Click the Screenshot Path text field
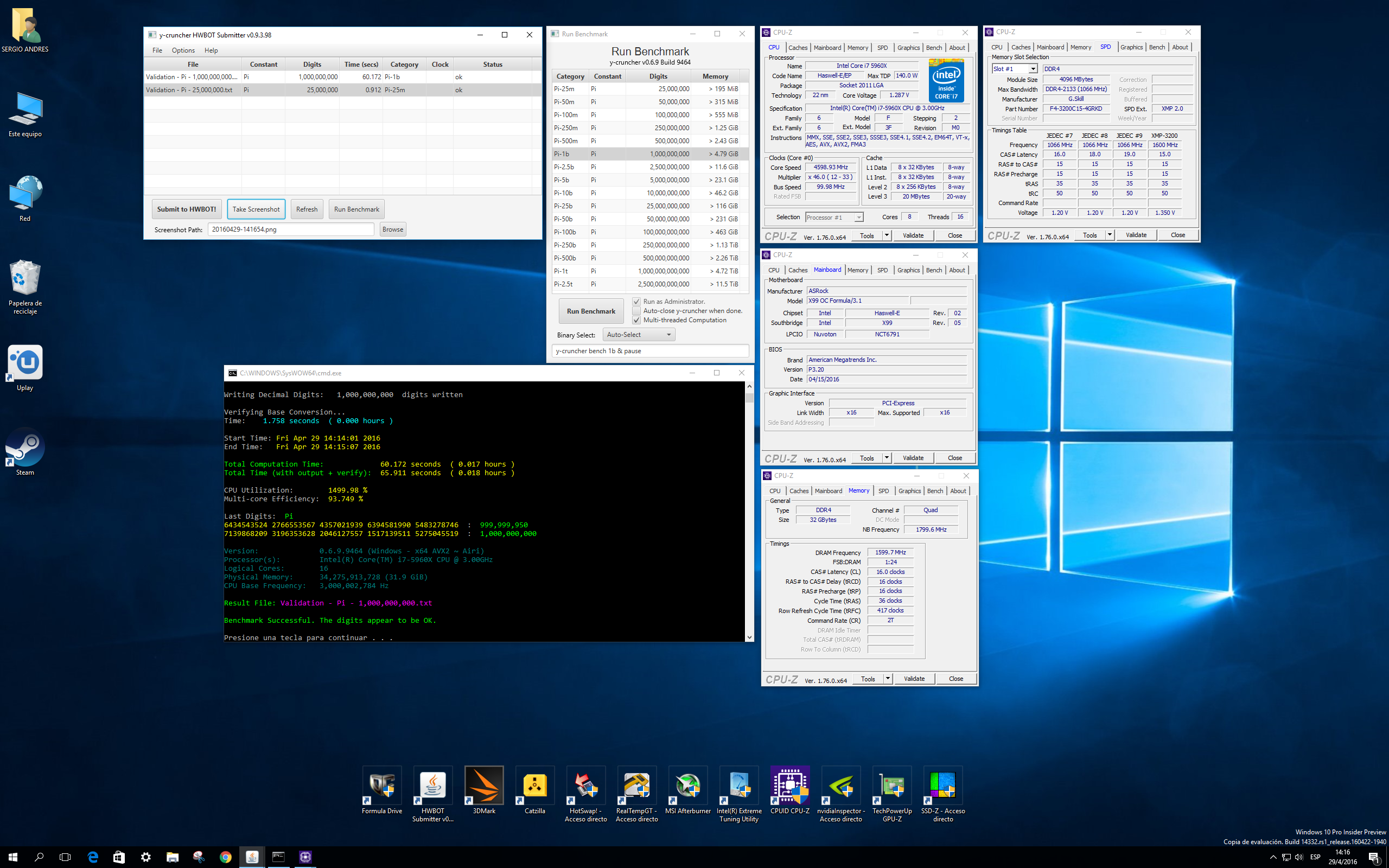1389x868 pixels. tap(291, 229)
